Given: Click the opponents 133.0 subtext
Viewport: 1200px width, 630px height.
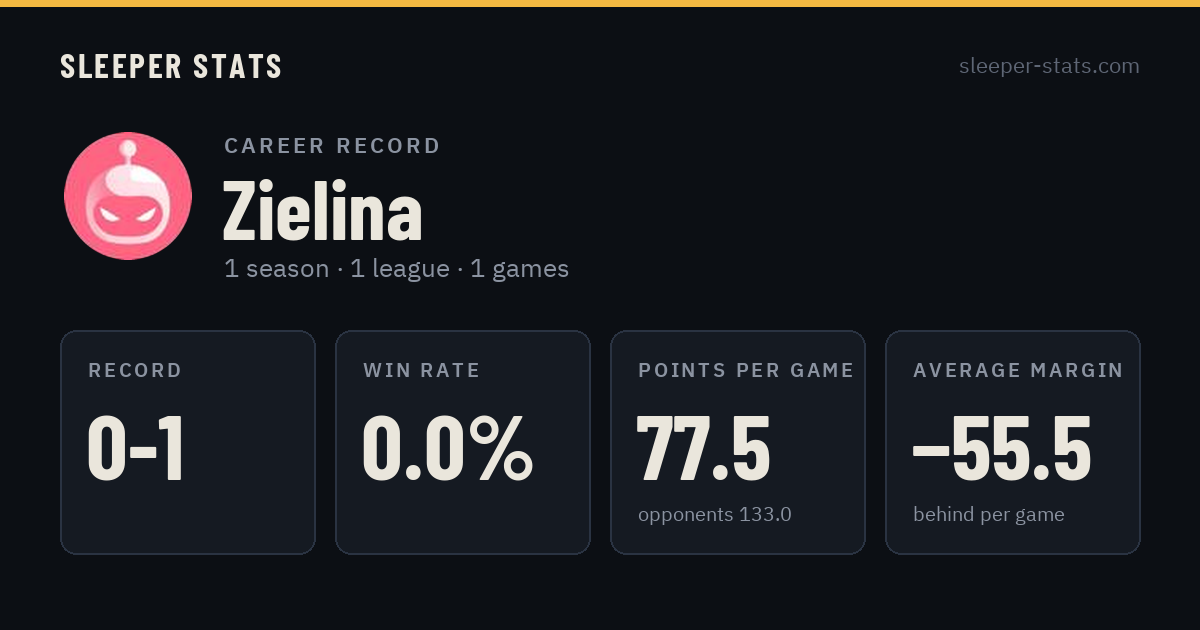Looking at the screenshot, I should point(715,515).
